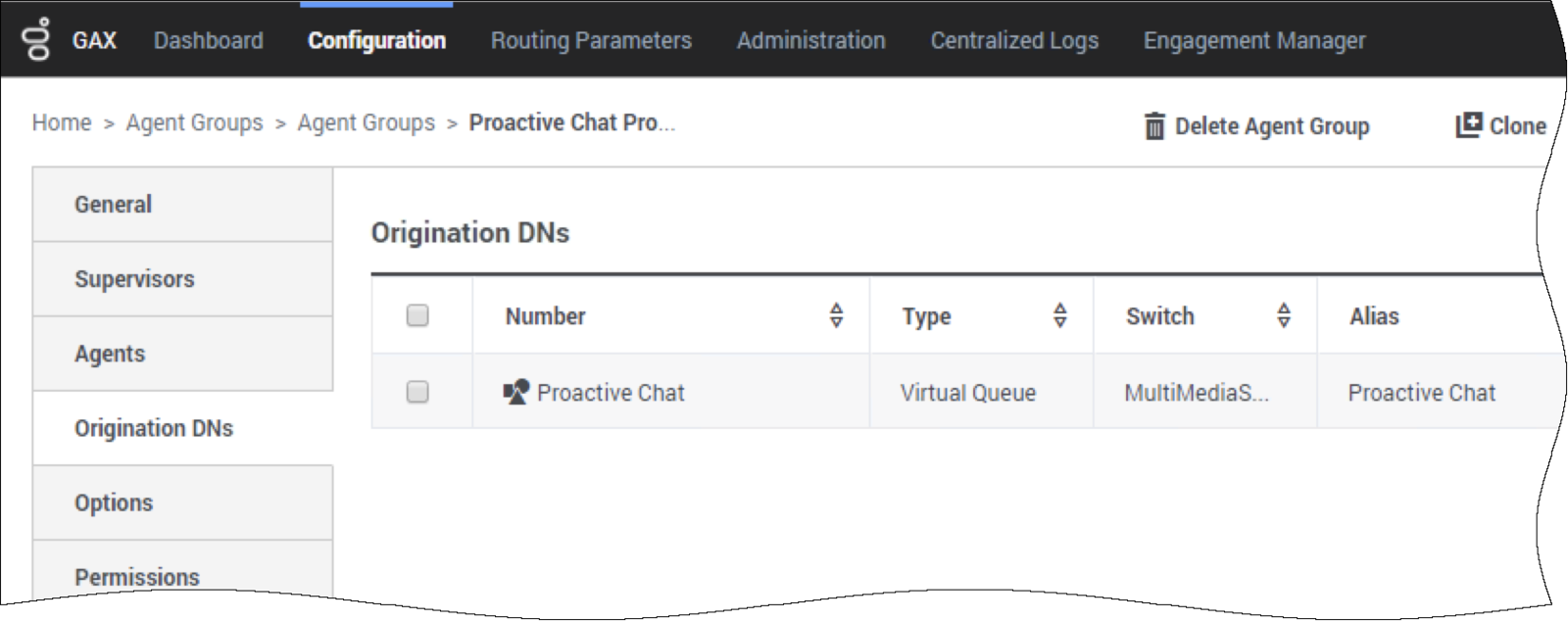The width and height of the screenshot is (1568, 621).
Task: Sort by Number column arrows
Action: coord(836,315)
